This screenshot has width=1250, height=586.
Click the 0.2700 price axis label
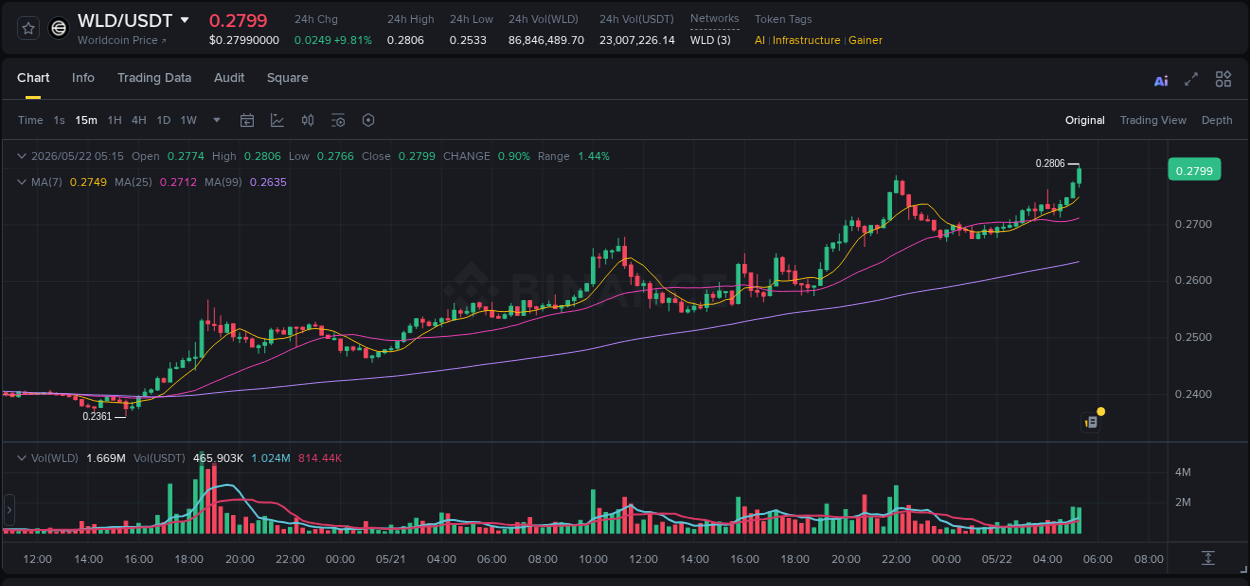(x=1193, y=224)
